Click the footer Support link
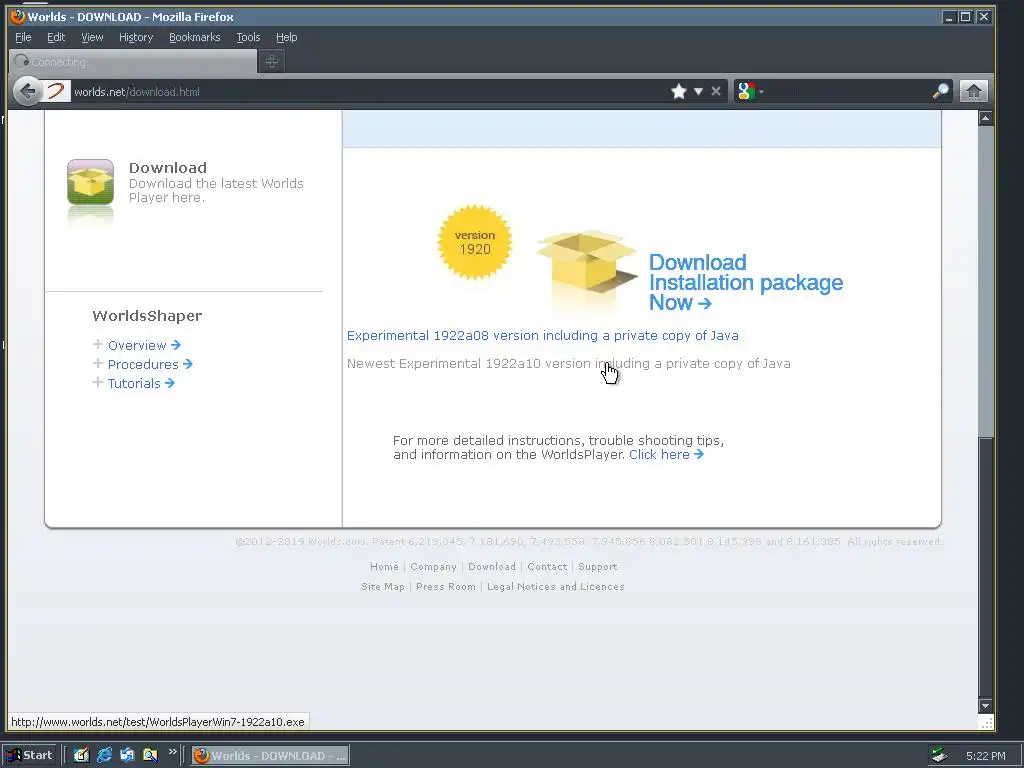The height and width of the screenshot is (768, 1024). click(x=598, y=567)
